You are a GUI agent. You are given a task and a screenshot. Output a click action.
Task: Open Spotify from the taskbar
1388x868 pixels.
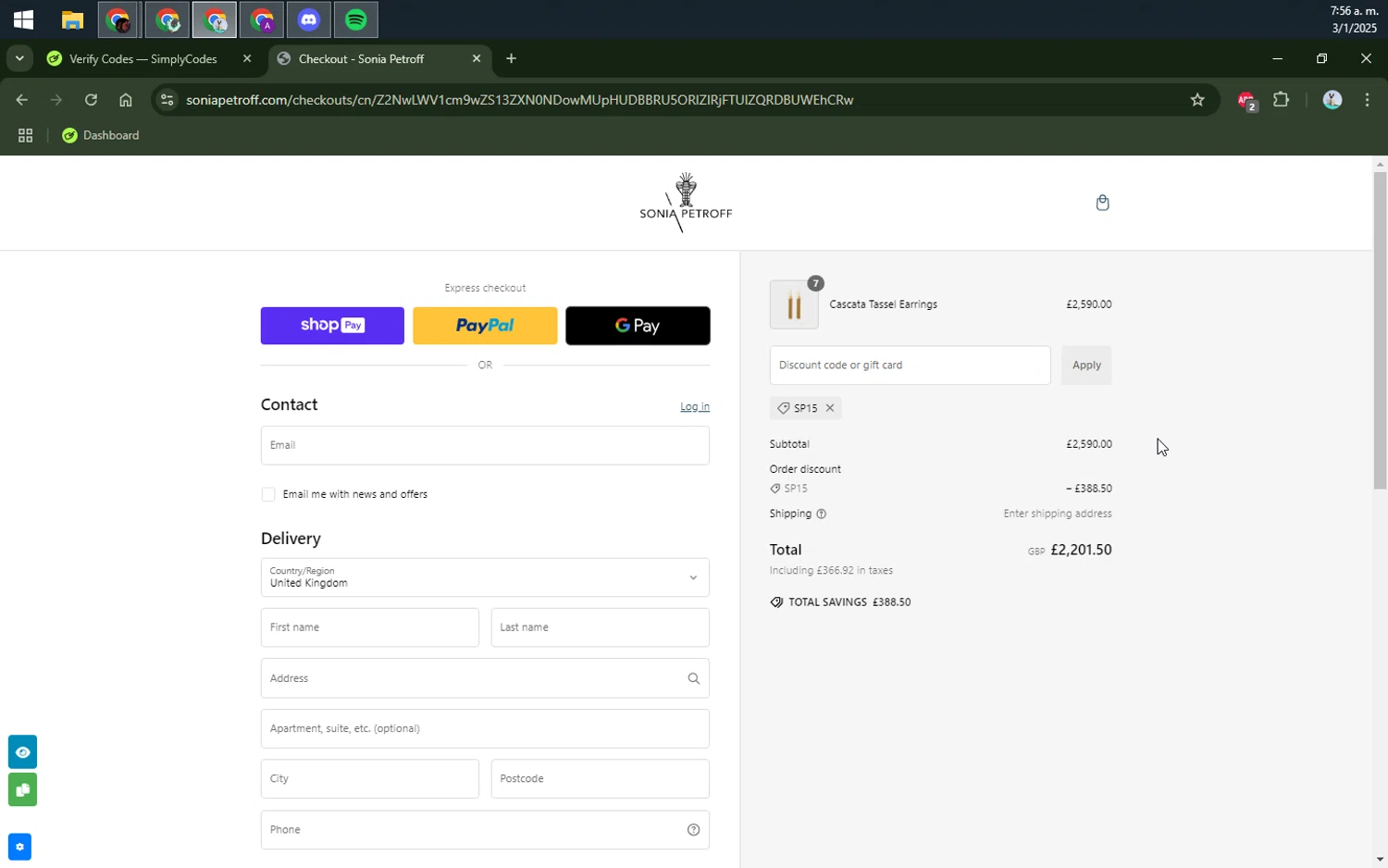(x=356, y=19)
